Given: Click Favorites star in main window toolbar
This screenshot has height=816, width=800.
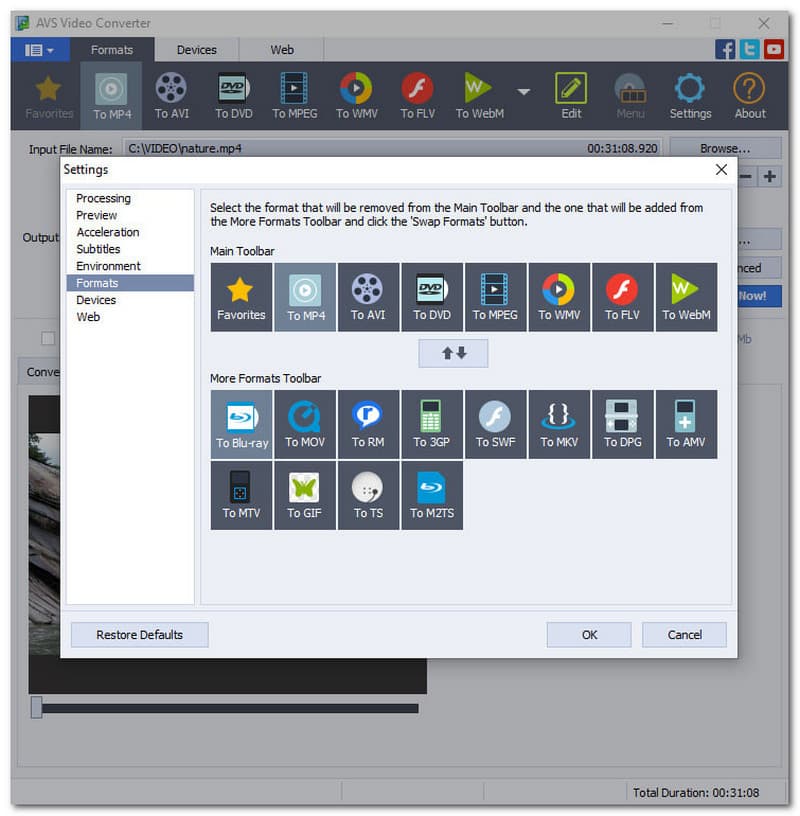Looking at the screenshot, I should (48, 96).
